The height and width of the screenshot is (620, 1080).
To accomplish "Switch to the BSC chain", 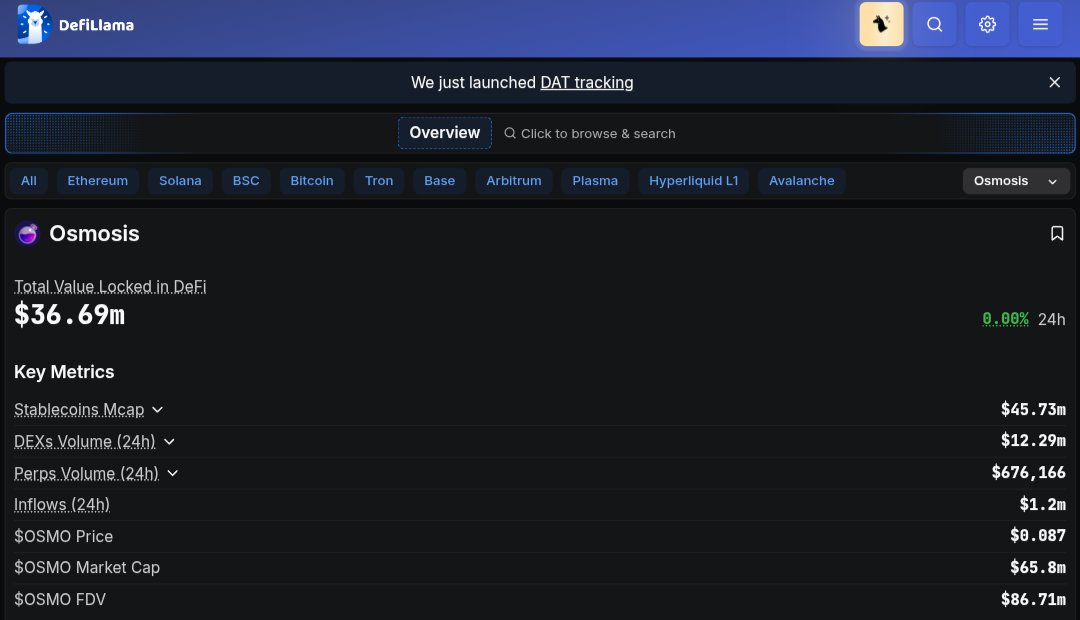I will (x=246, y=180).
